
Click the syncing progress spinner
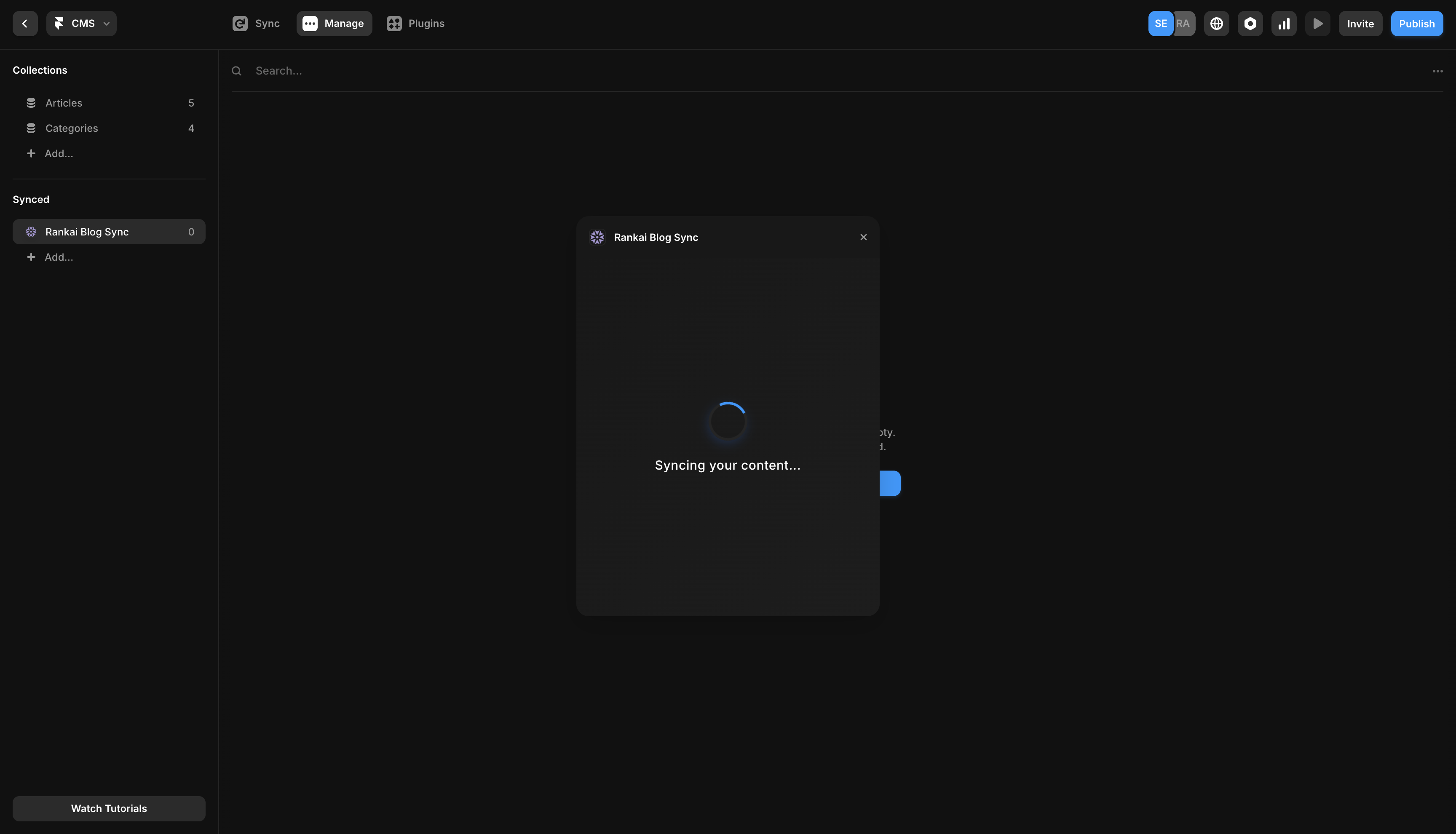[728, 421]
